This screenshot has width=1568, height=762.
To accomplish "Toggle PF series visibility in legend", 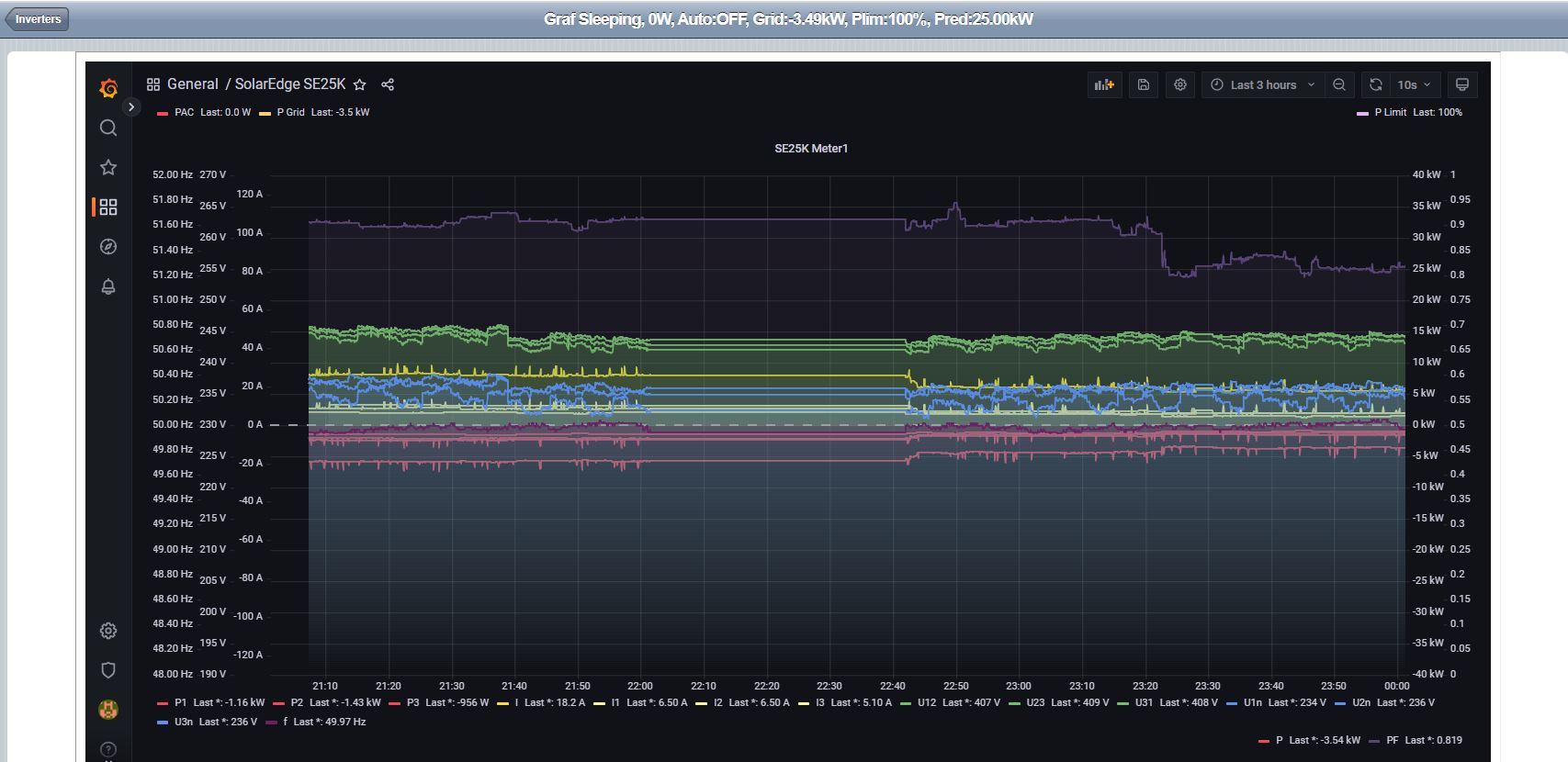I will 1392,740.
